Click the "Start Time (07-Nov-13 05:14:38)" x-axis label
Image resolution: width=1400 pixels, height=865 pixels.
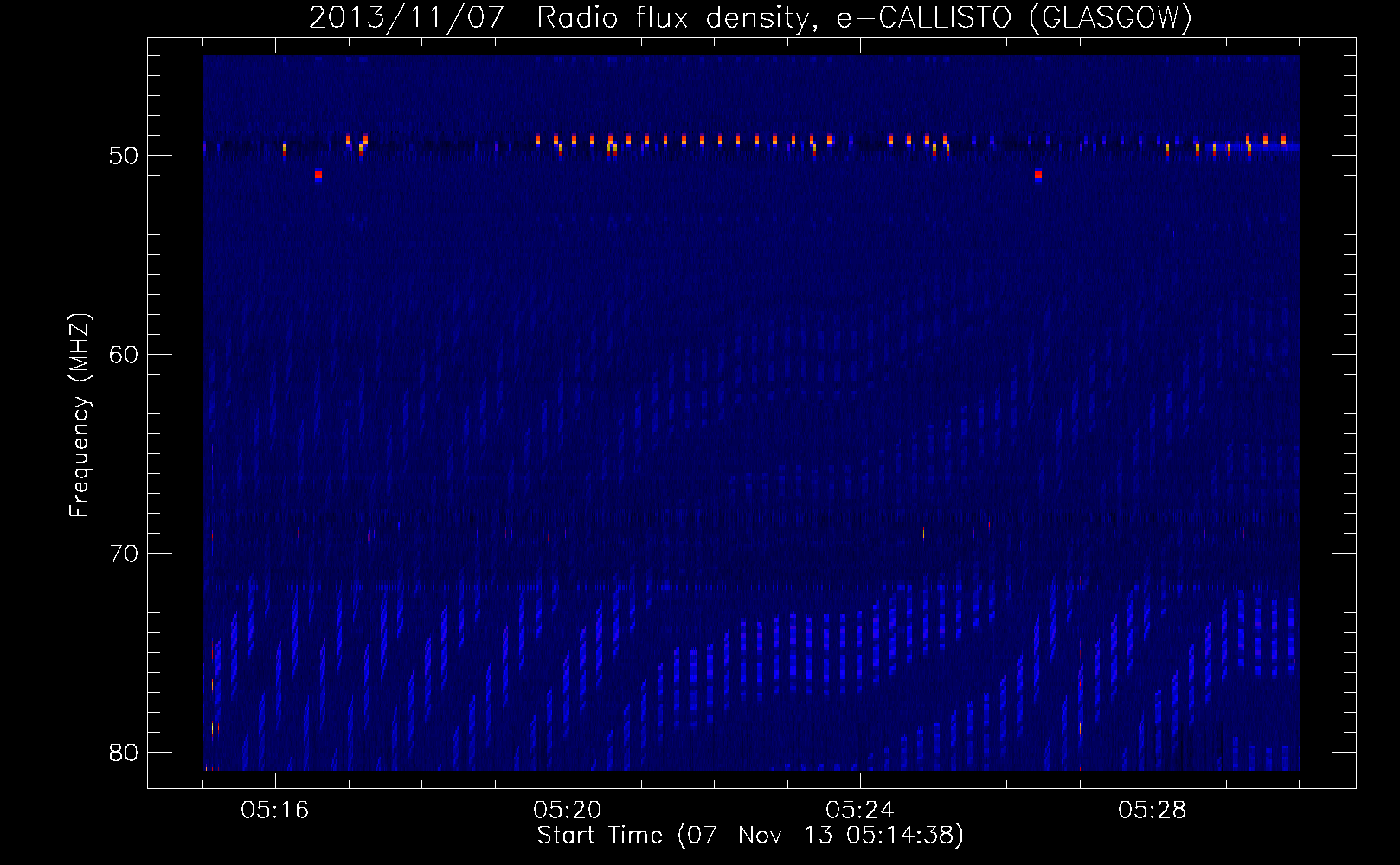tap(750, 836)
